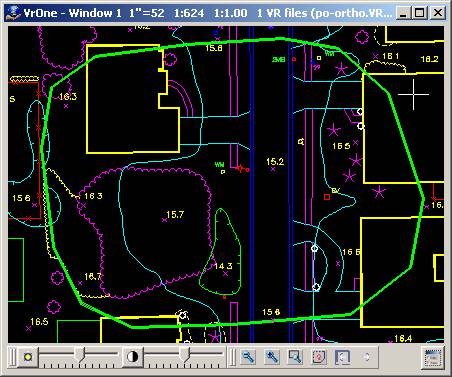Open the VrOne title bar system icon
Viewport: 452px width, 377px height.
(x=13, y=13)
